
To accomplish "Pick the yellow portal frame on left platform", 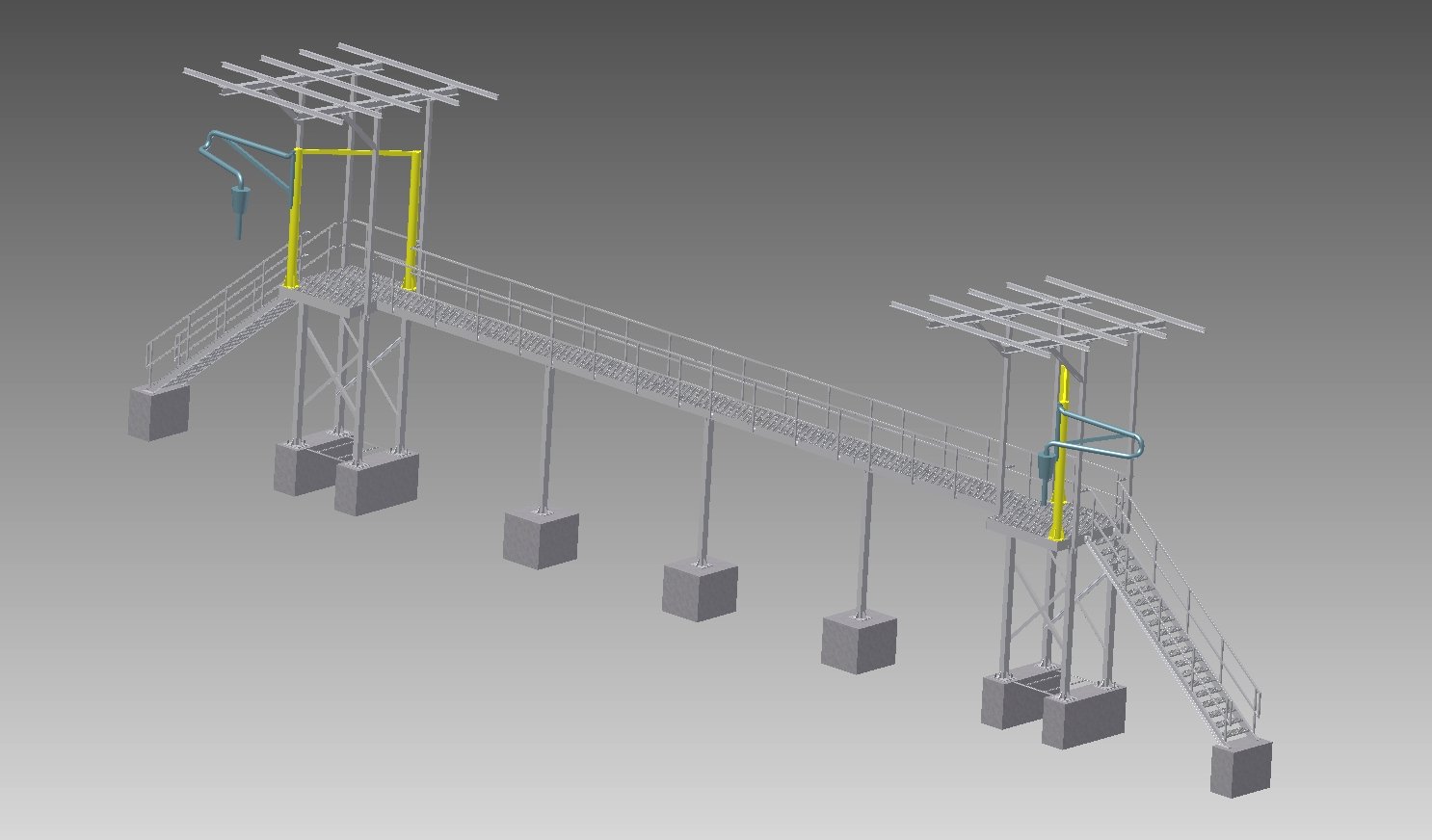I will [355, 153].
